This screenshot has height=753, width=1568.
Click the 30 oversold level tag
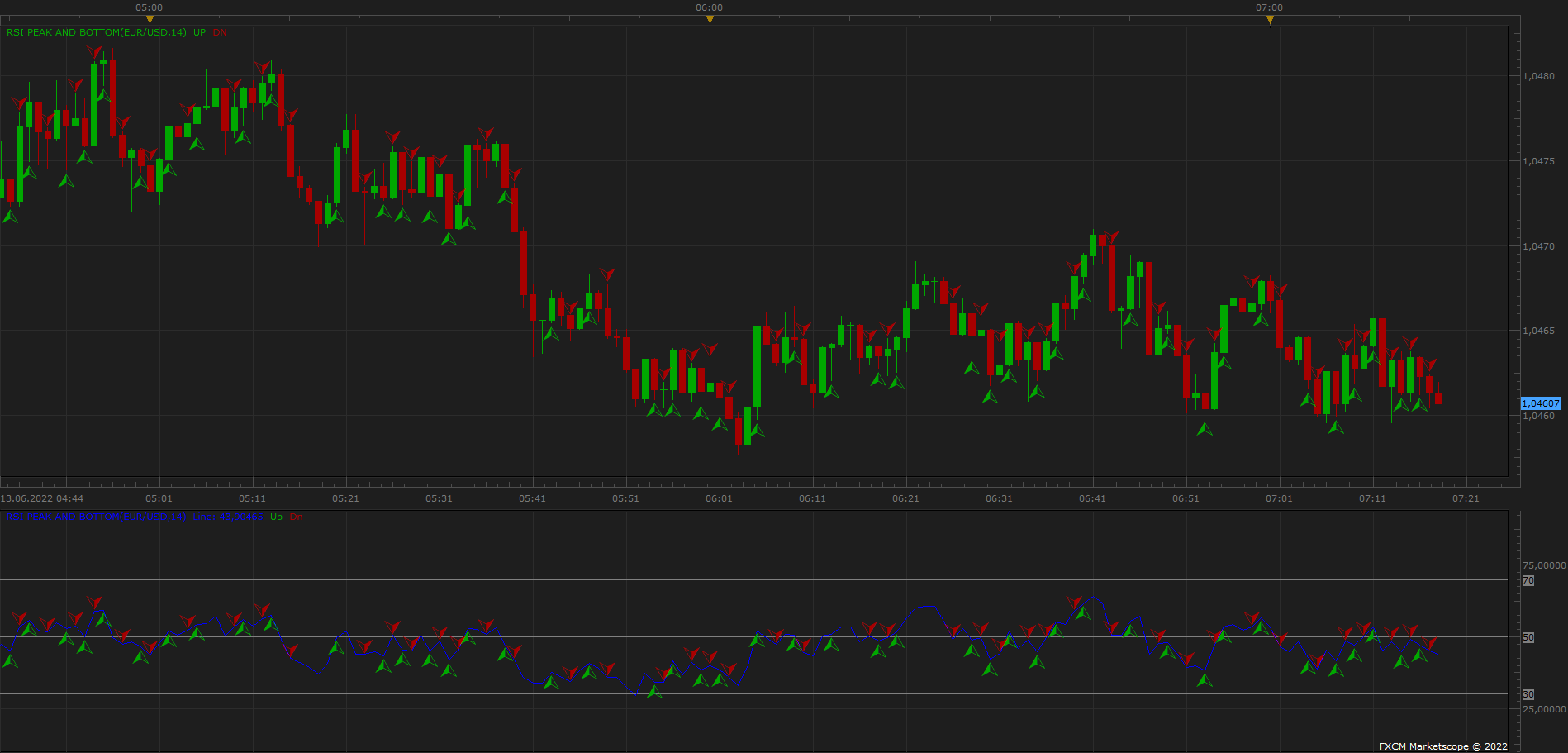point(1528,695)
